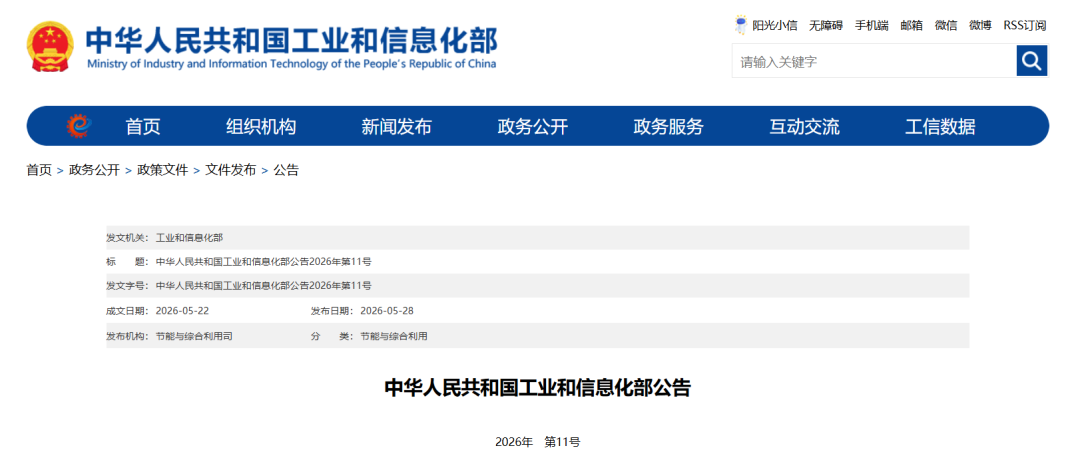The image size is (1080, 454).
Task: Click the centered text 2026年 第11号
Action: 538,442
